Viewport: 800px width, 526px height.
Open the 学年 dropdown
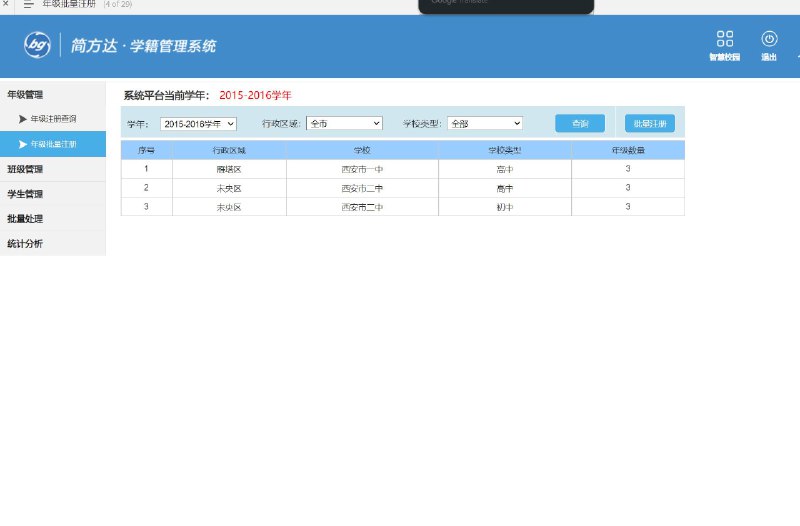click(198, 124)
